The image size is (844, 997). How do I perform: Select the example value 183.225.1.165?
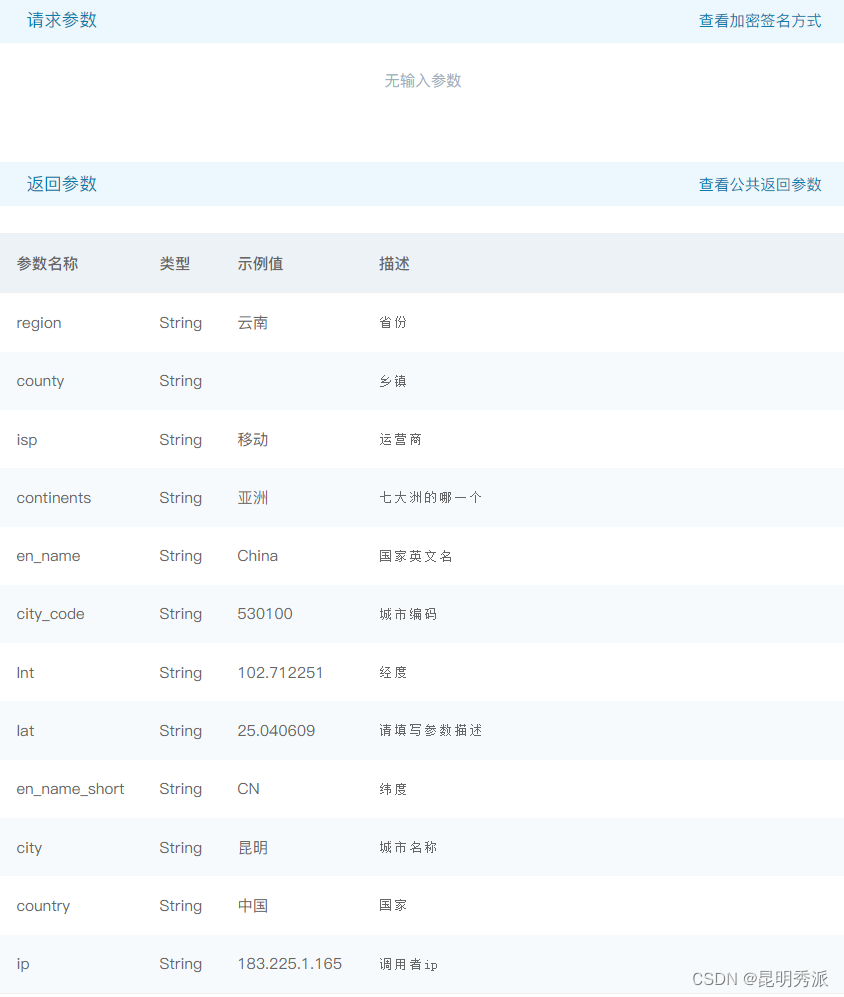(x=289, y=964)
